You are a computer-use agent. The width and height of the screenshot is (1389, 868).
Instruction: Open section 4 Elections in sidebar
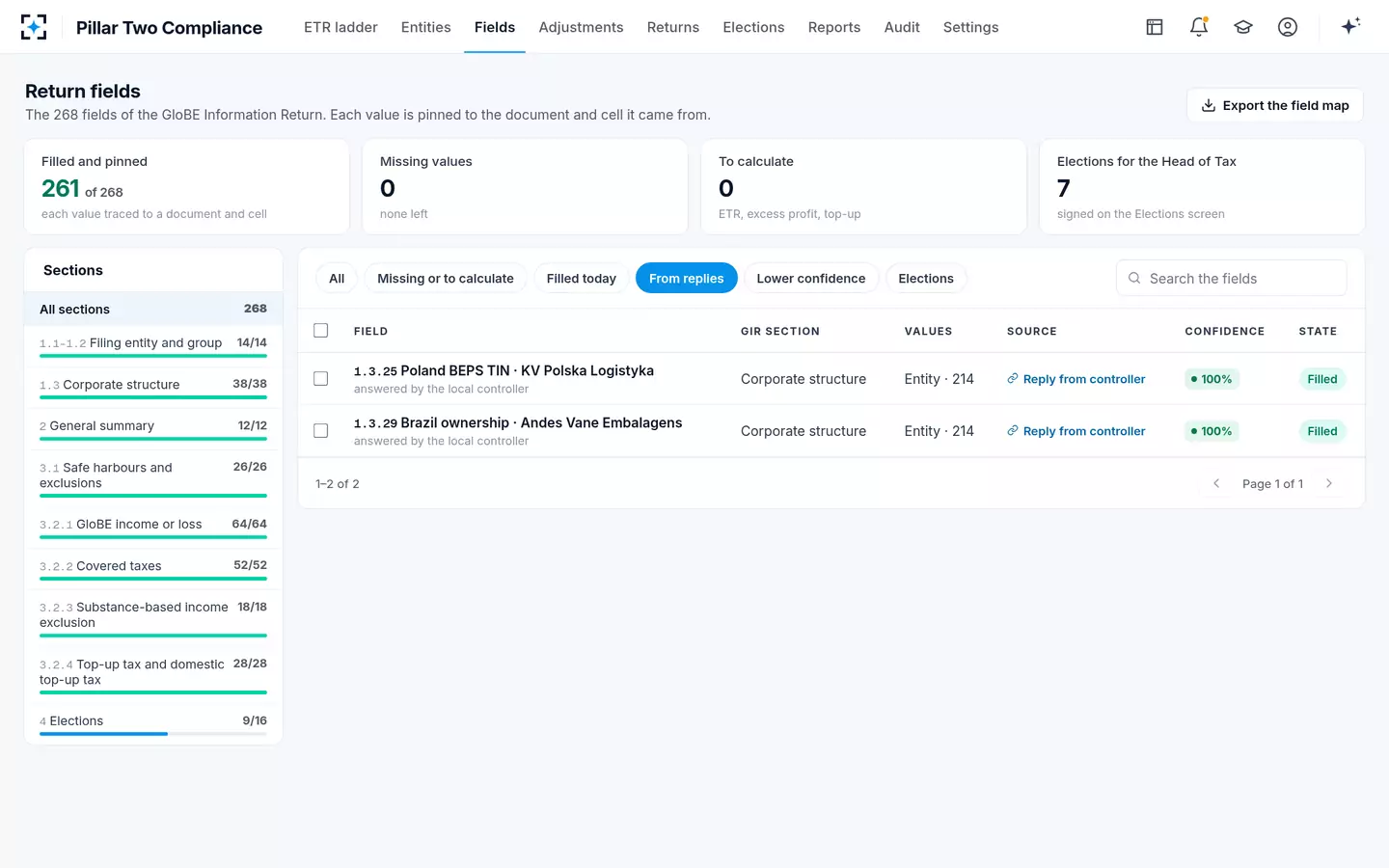click(153, 724)
